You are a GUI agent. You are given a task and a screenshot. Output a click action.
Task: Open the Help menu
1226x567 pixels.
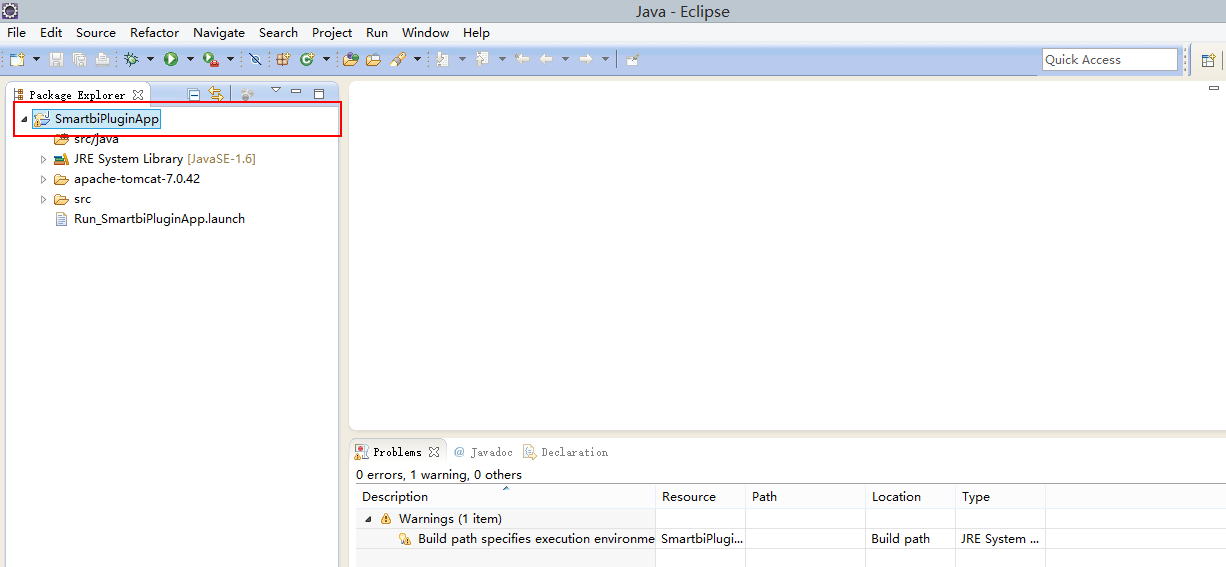point(477,32)
